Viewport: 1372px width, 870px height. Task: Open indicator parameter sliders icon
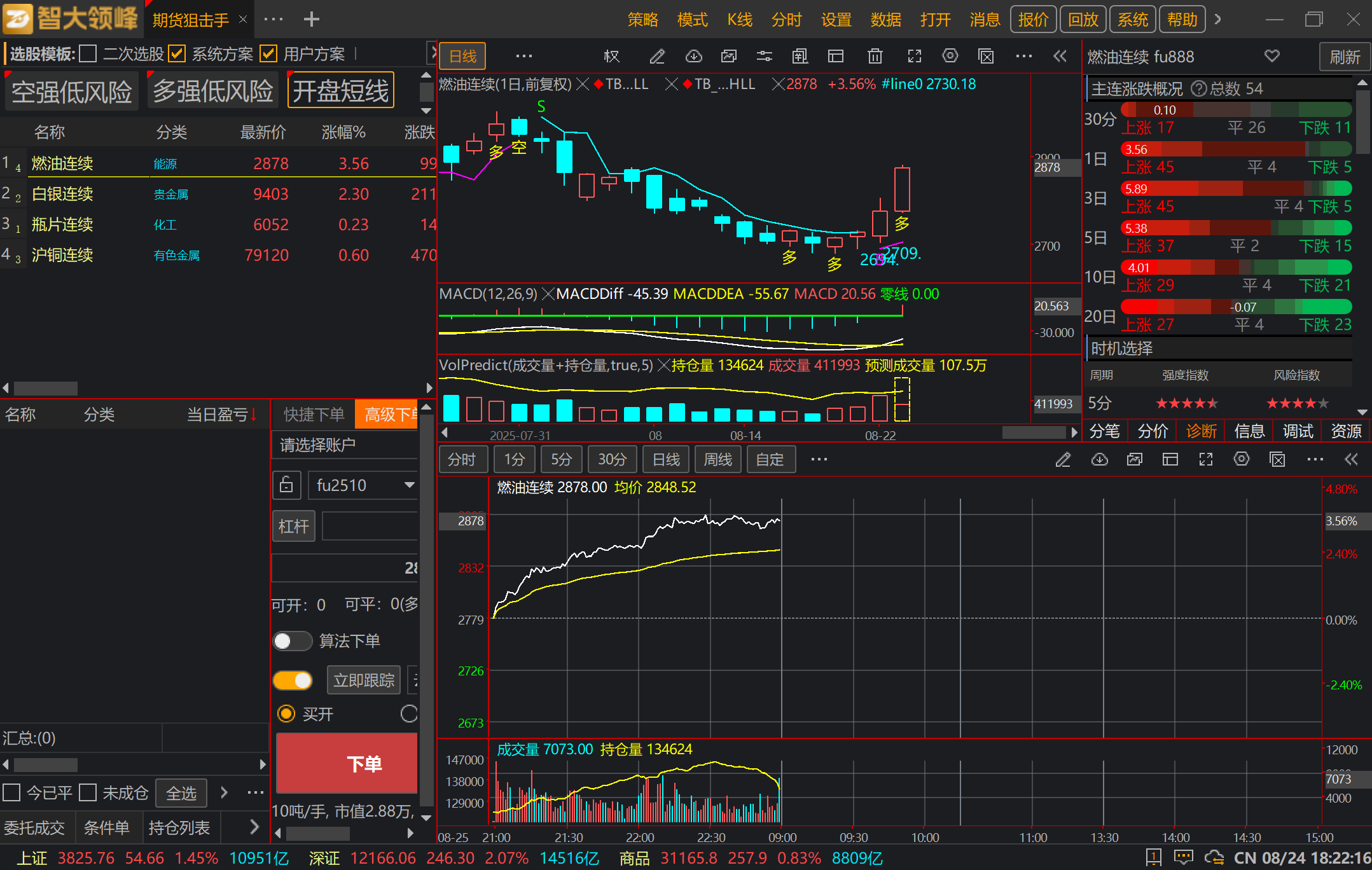[x=764, y=57]
